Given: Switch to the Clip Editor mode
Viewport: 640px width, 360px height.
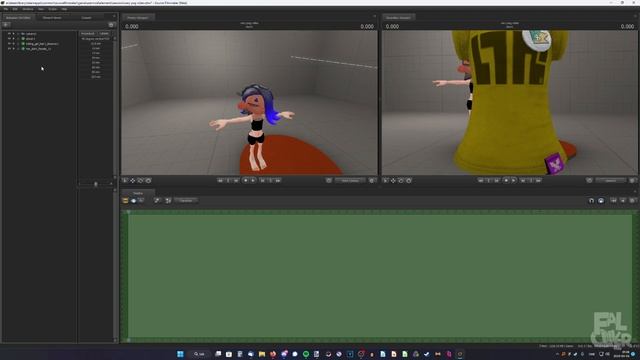Looking at the screenshot, I should (126, 200).
